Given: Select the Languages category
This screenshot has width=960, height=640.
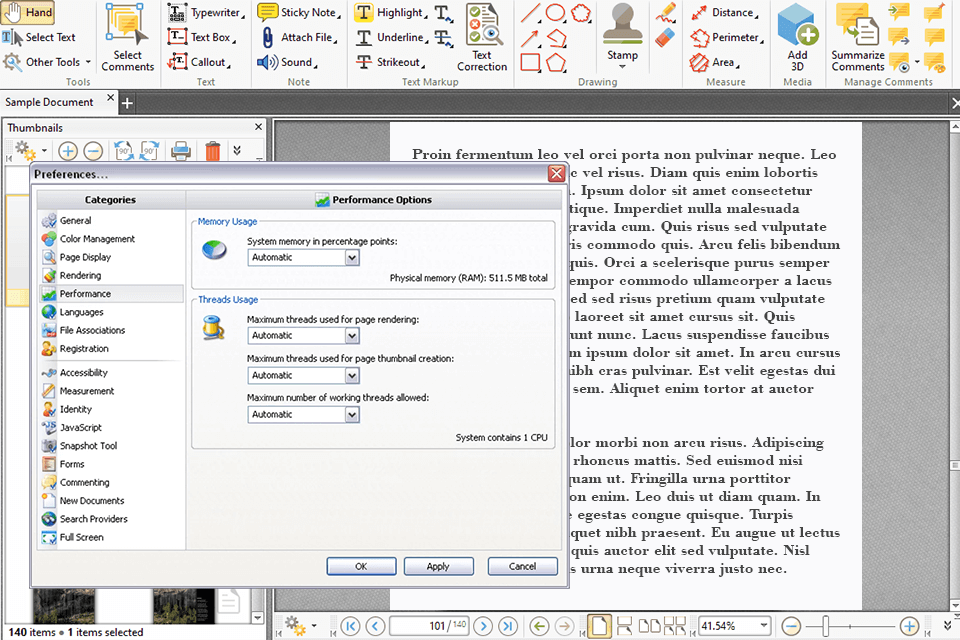Looking at the screenshot, I should [x=81, y=312].
